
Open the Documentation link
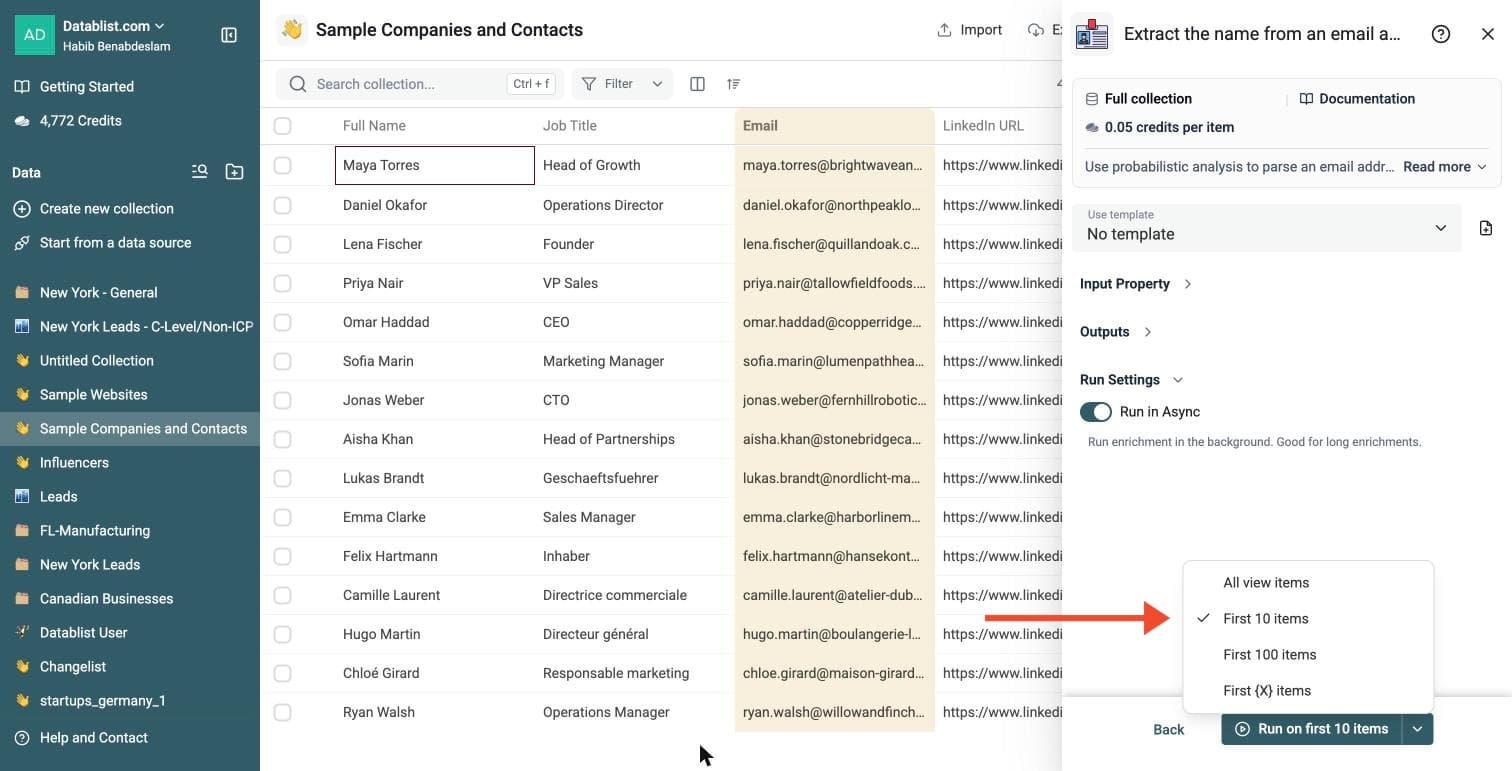tap(1357, 99)
